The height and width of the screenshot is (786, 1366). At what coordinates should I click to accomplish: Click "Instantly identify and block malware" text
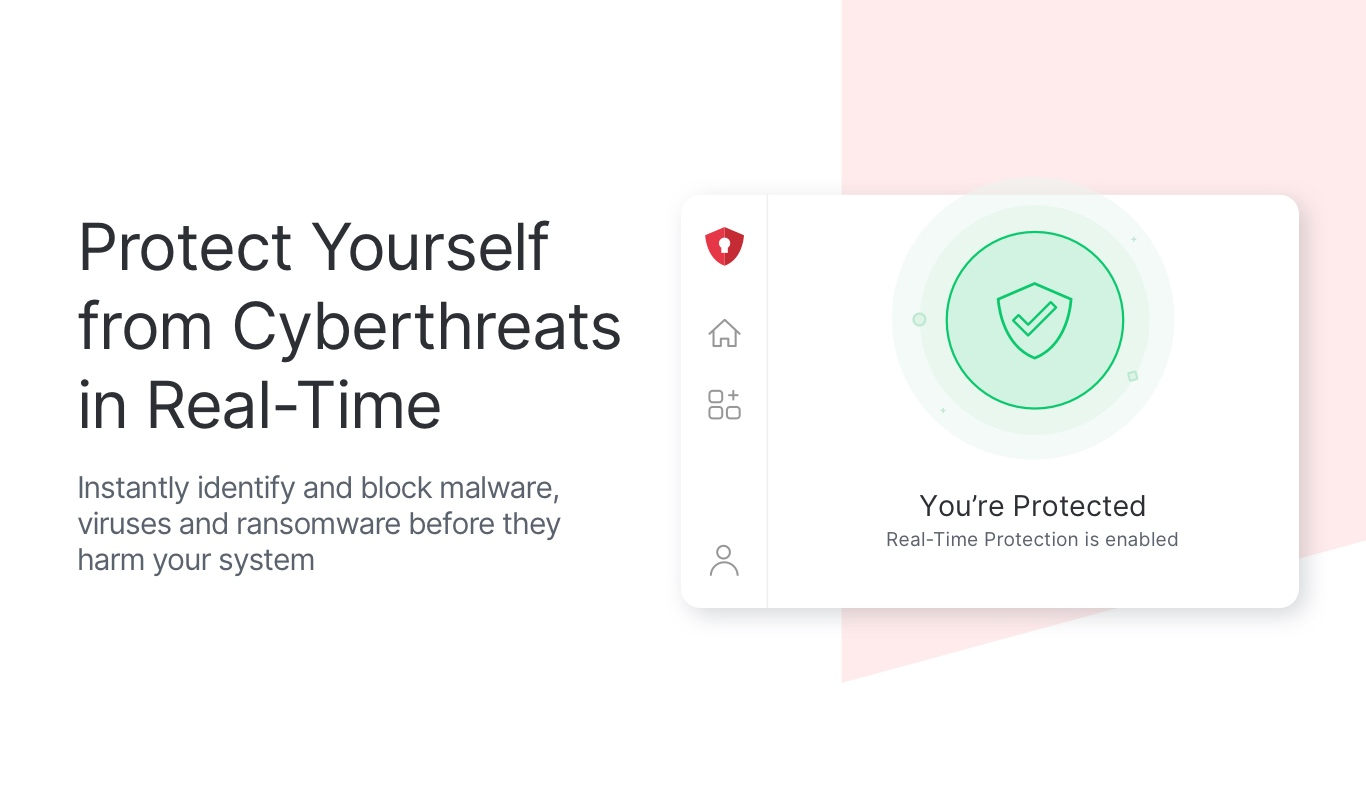point(317,488)
